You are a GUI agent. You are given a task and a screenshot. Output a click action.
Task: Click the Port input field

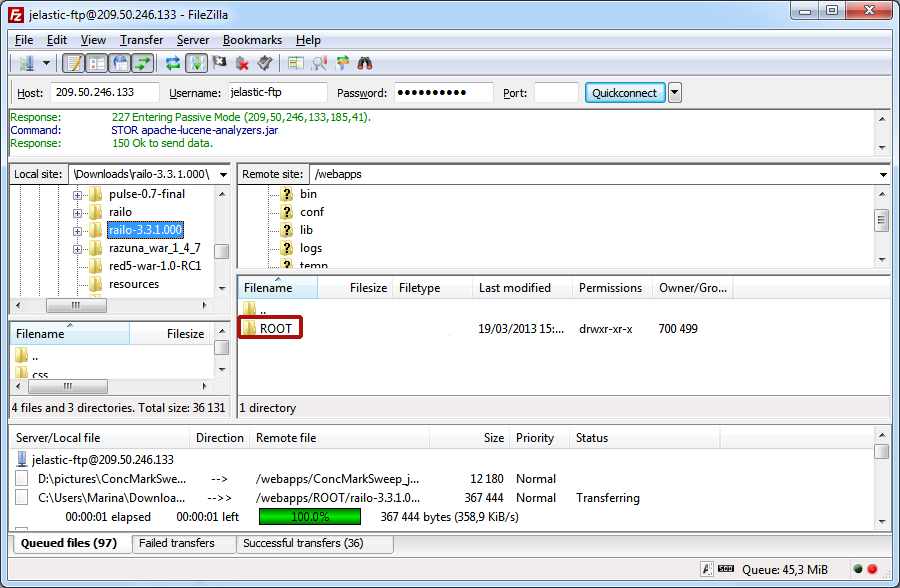point(556,92)
